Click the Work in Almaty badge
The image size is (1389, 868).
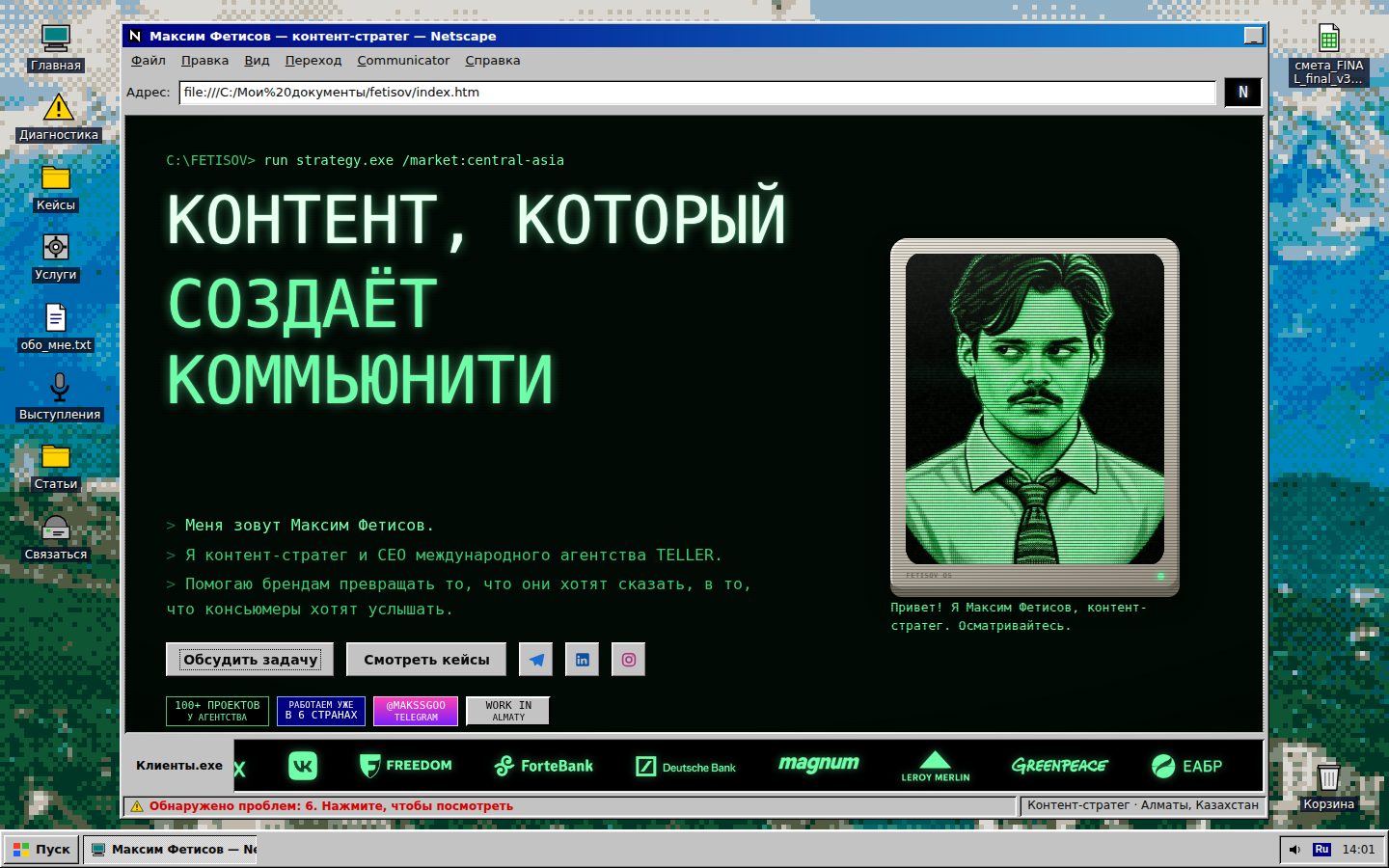coord(508,711)
